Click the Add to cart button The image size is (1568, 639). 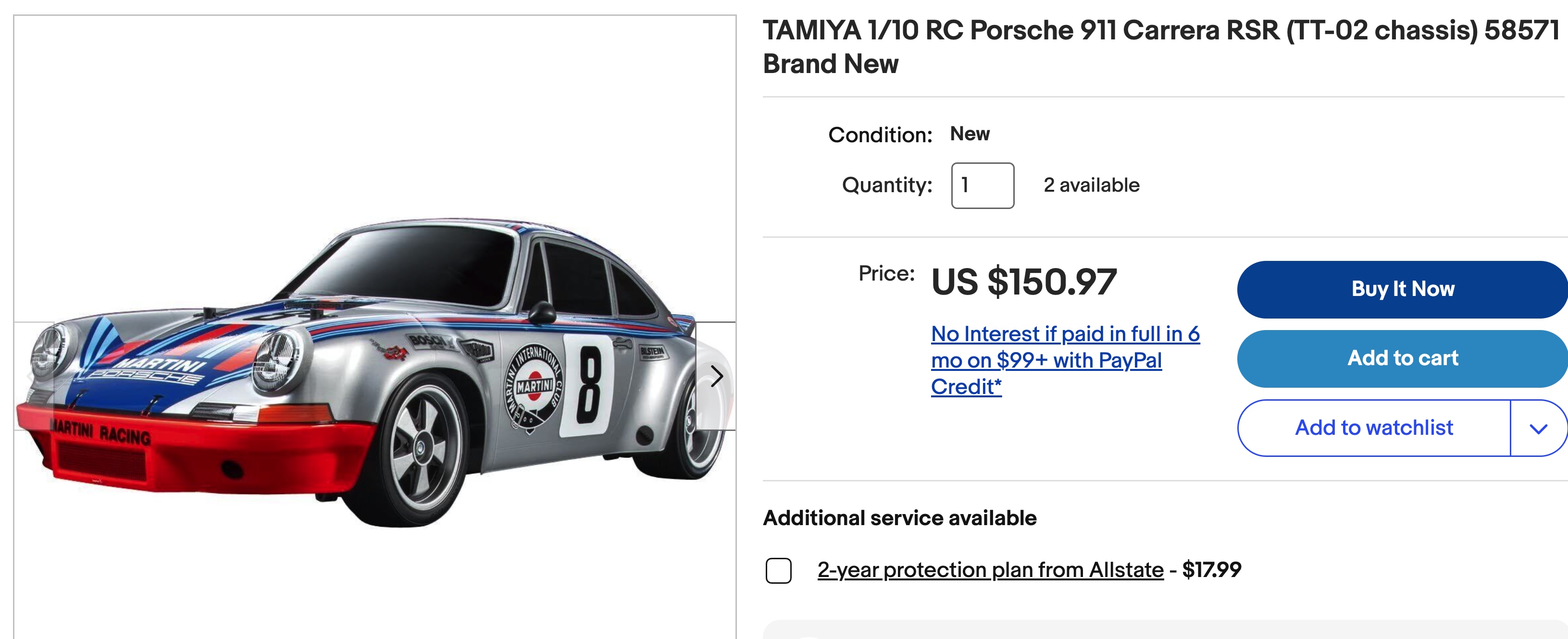[1402, 358]
